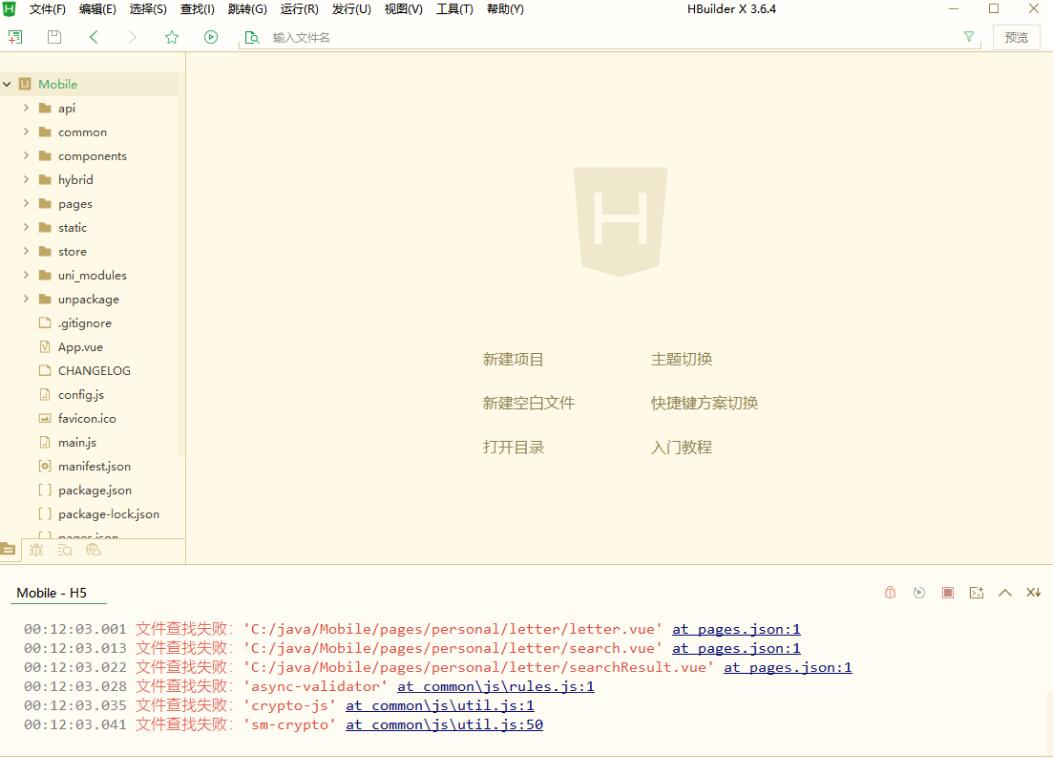
Task: Open the project manager folder icon
Action: tap(8, 549)
